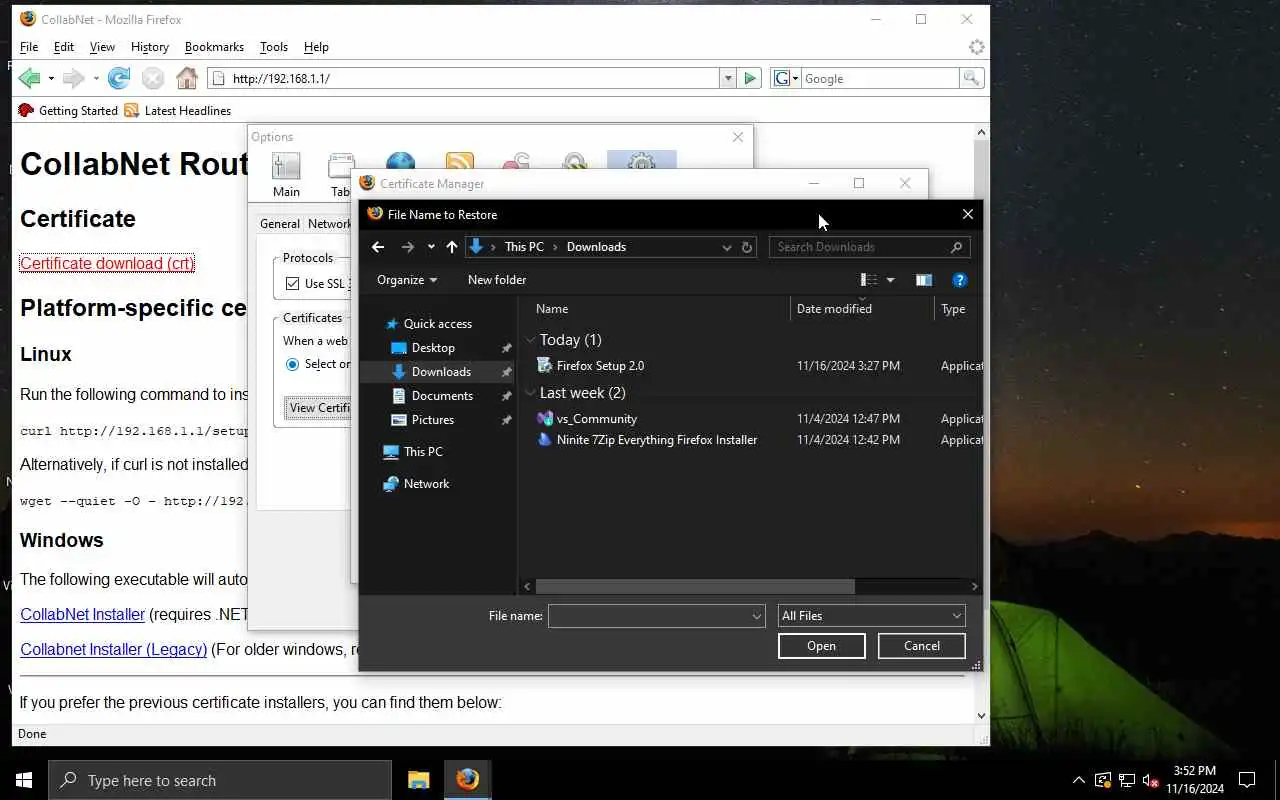Click the search magnifier in Search Downloads
This screenshot has width=1280, height=800.
[957, 247]
